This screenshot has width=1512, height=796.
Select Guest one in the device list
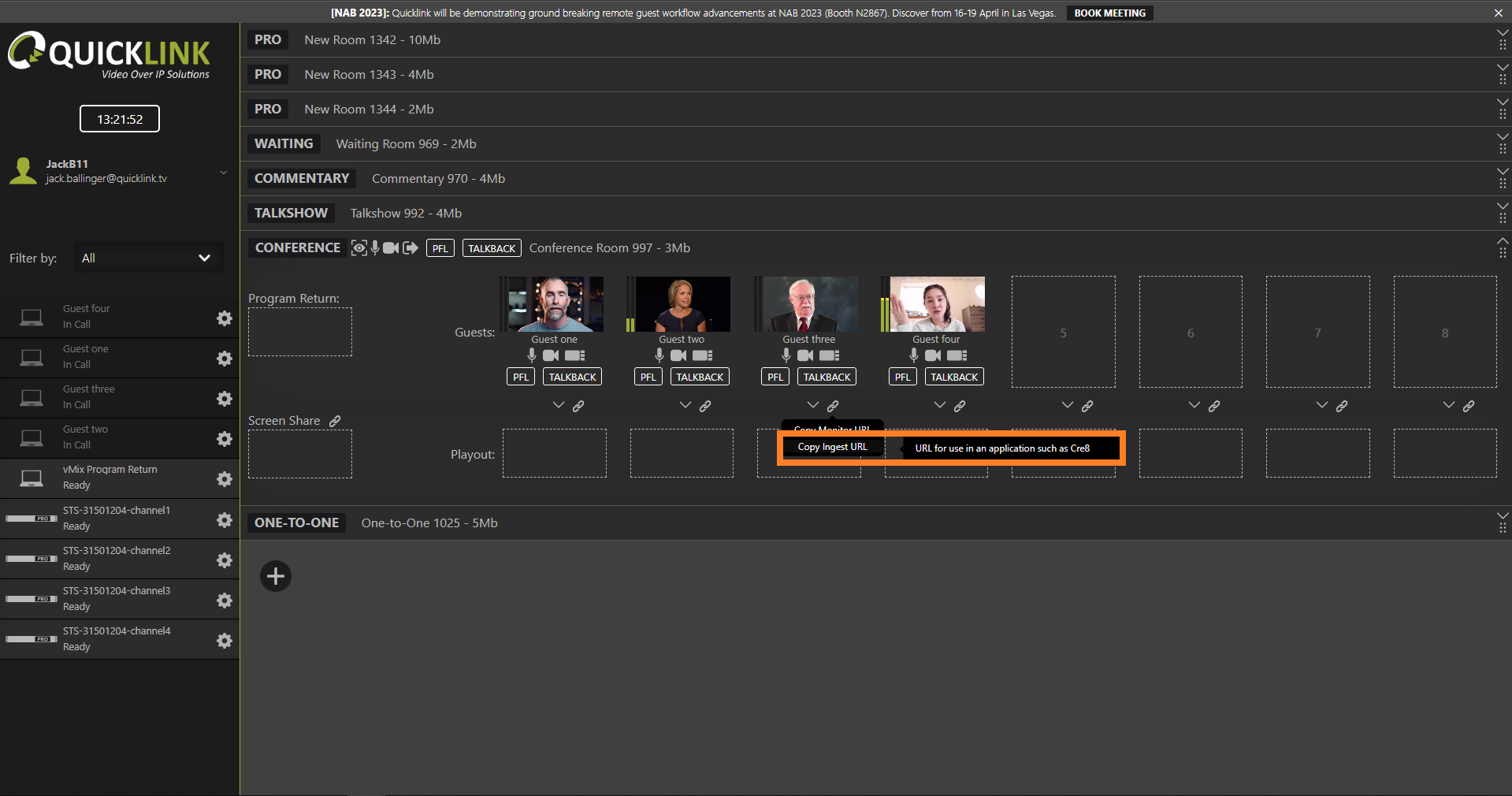click(x=118, y=358)
